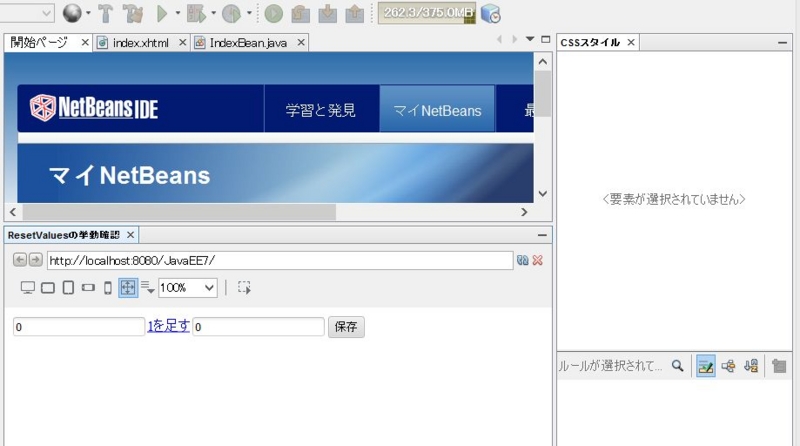Screen dimensions: 800x446
Task: Toggle the categorized properties view icon
Action: pyautogui.click(x=729, y=366)
